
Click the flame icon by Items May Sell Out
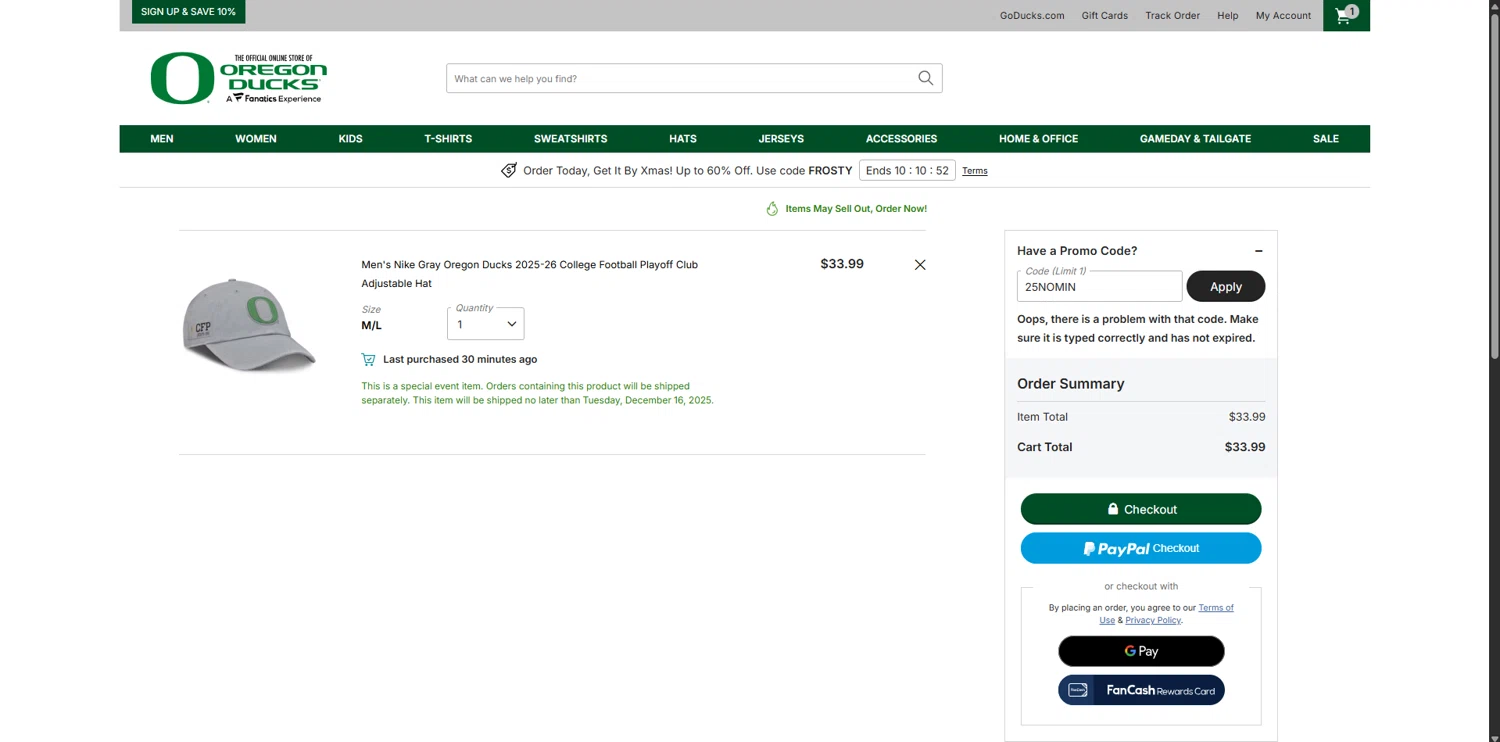pyautogui.click(x=772, y=209)
